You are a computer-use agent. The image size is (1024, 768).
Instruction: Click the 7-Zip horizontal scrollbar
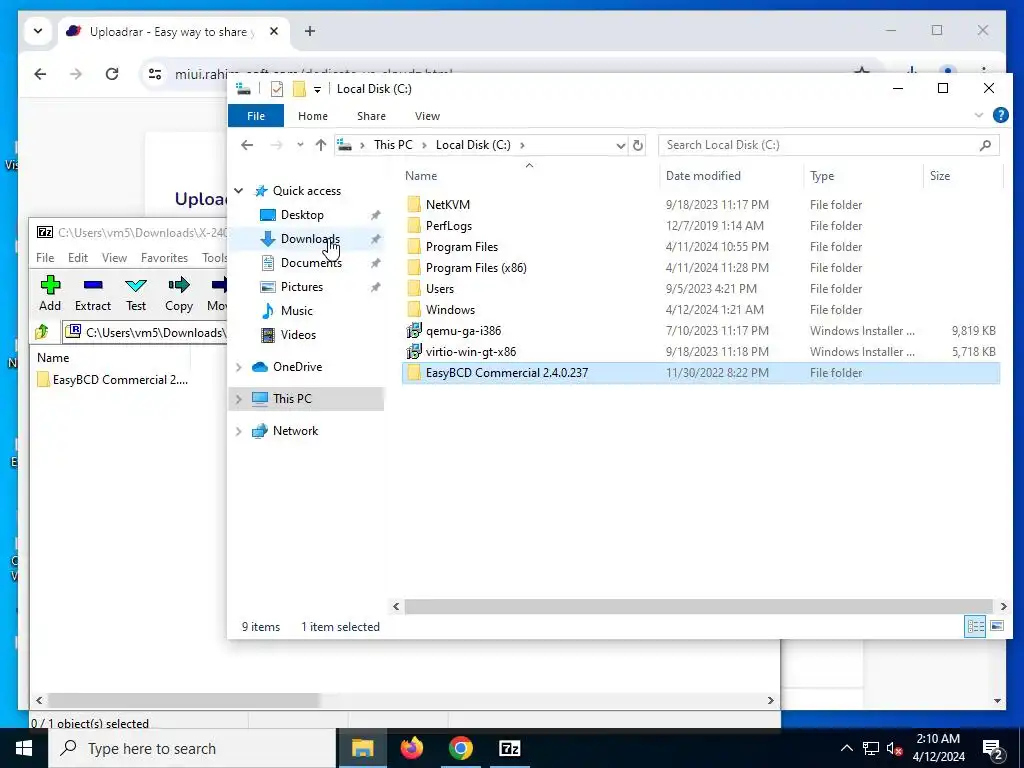coord(184,700)
